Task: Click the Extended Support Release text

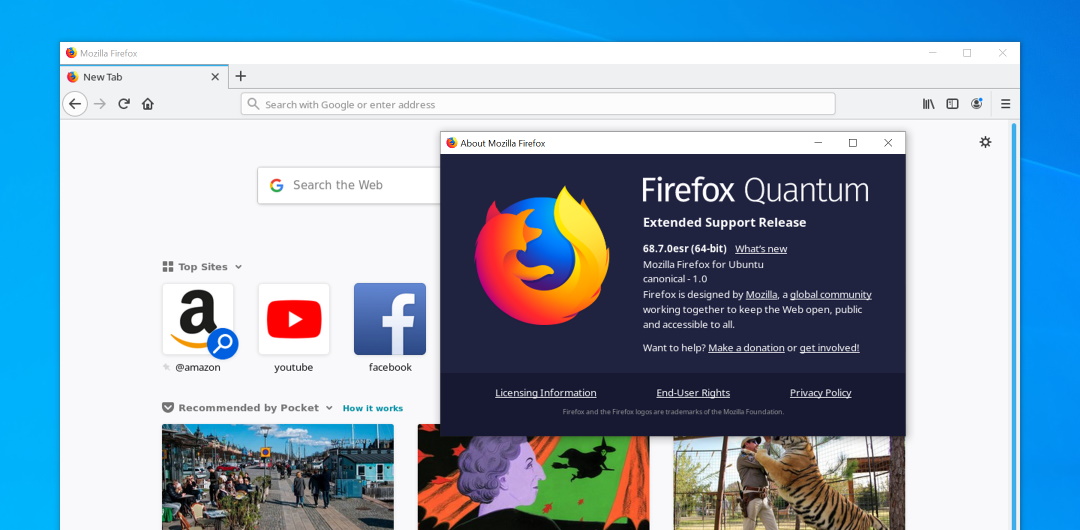Action: coord(725,223)
